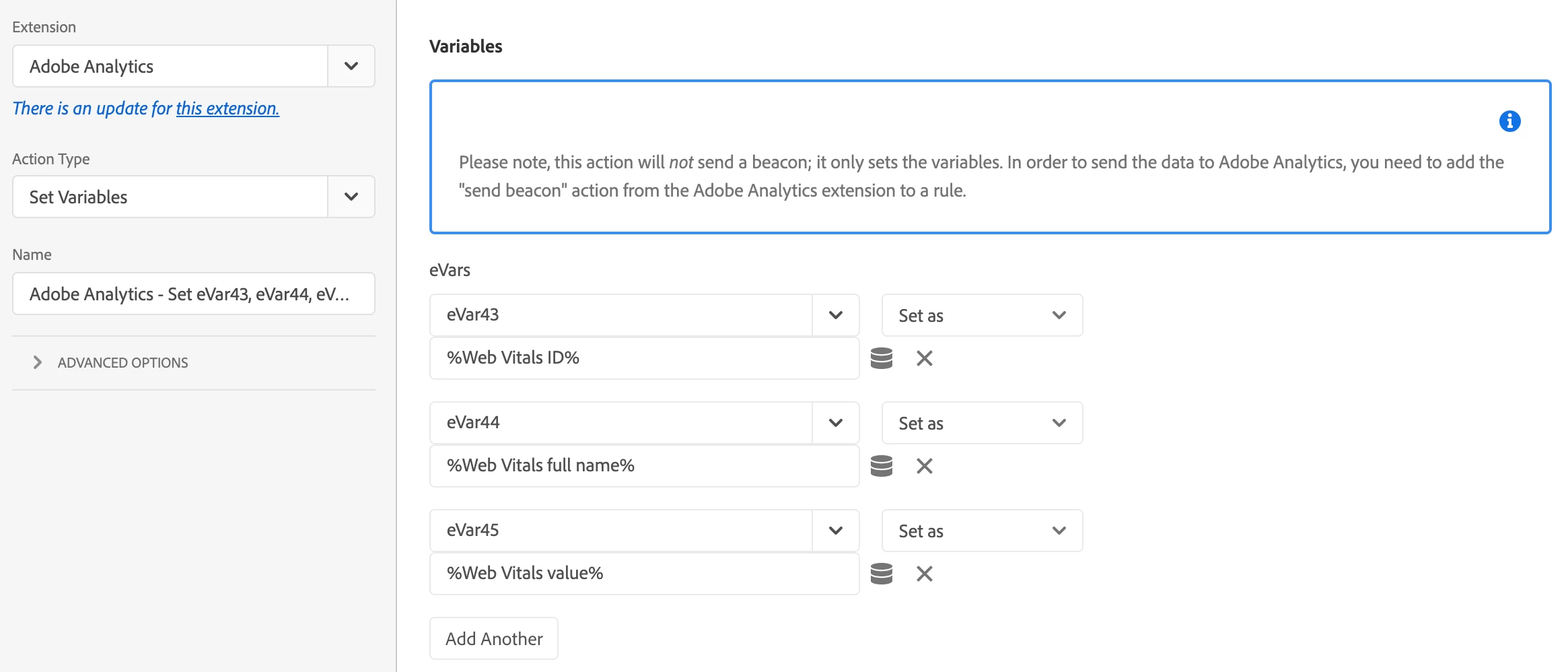
Task: Click the data element icon for eVar43
Action: (881, 358)
